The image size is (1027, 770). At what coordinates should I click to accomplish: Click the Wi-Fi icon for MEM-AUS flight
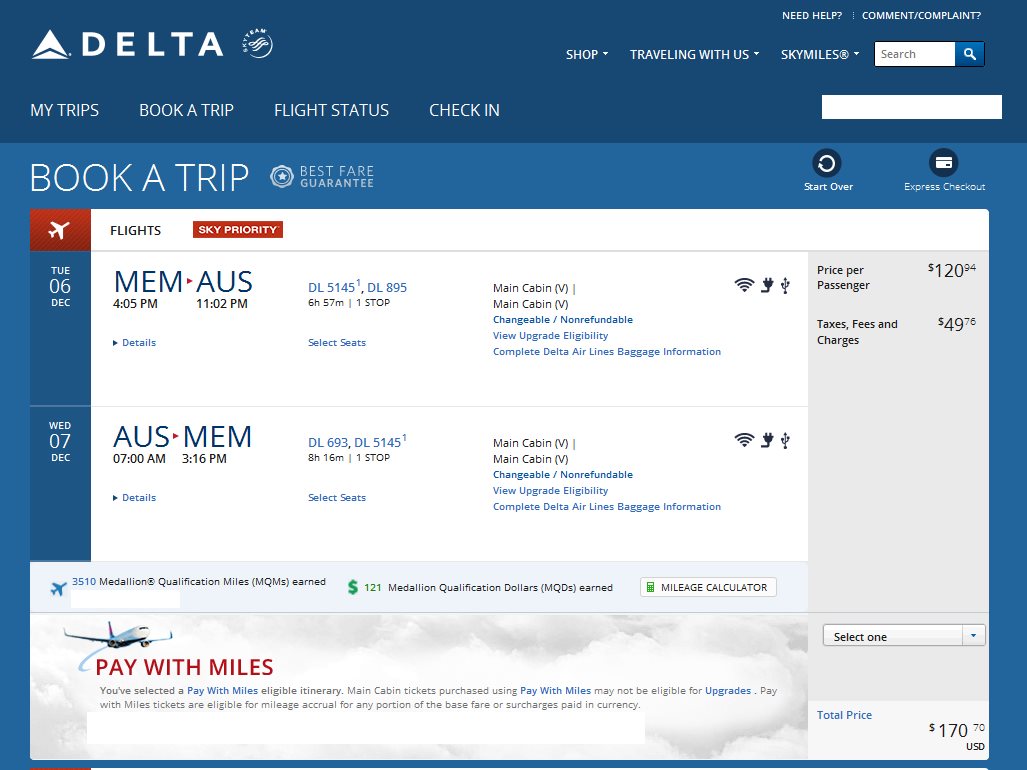coord(743,286)
